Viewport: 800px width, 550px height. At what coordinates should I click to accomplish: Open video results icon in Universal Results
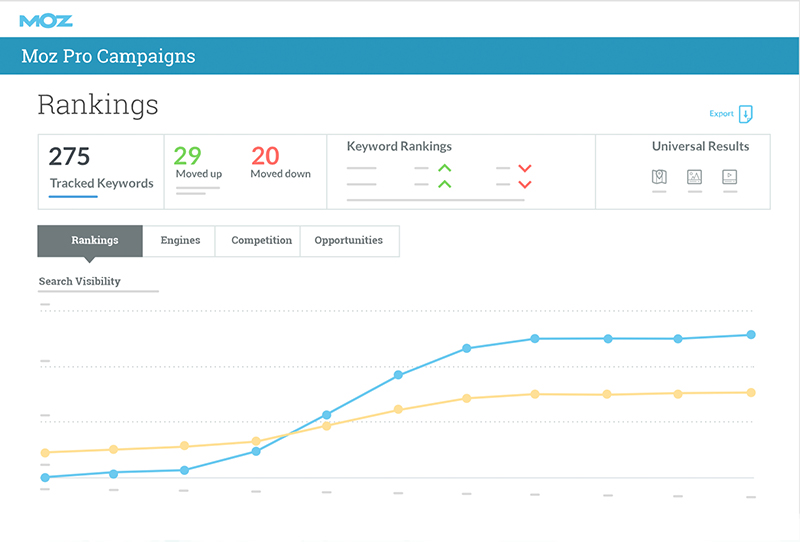click(731, 176)
